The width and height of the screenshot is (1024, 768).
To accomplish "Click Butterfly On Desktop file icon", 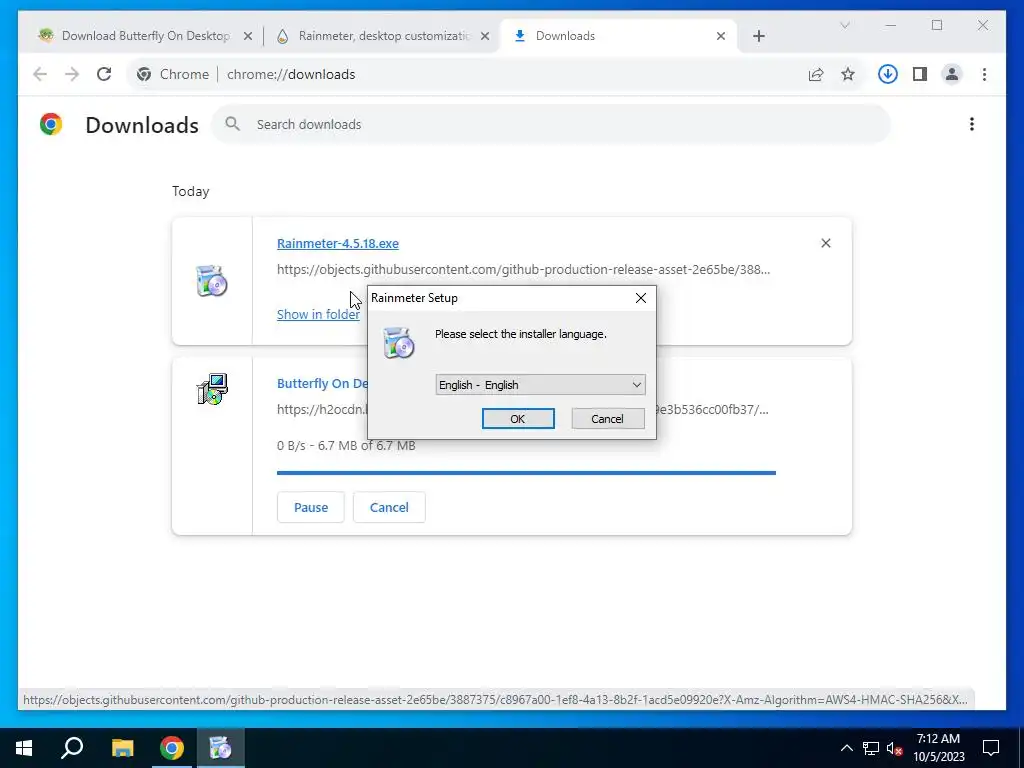I will click(x=212, y=389).
